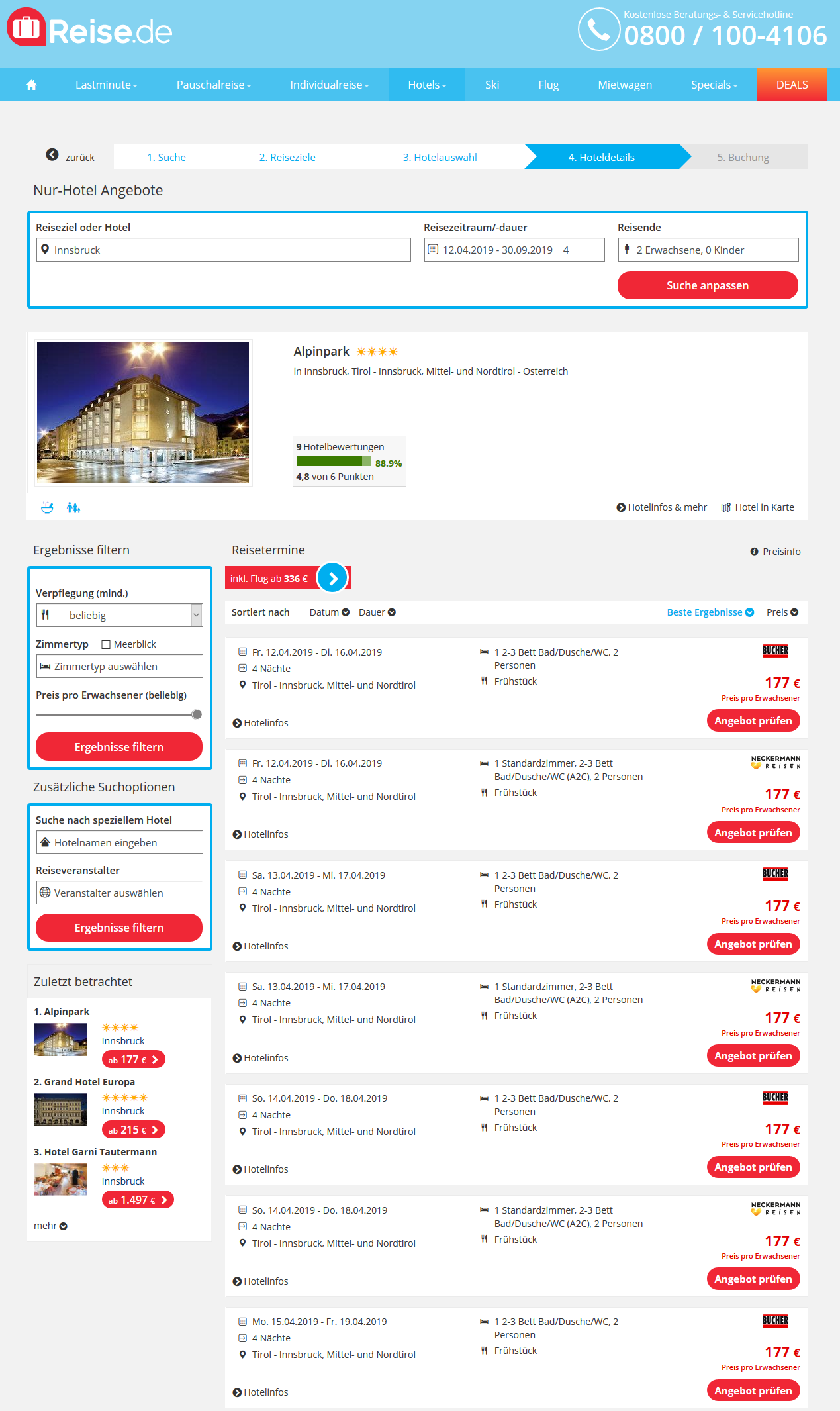
Task: Click the Preis pro Erwachsener slider handle
Action: 197,714
